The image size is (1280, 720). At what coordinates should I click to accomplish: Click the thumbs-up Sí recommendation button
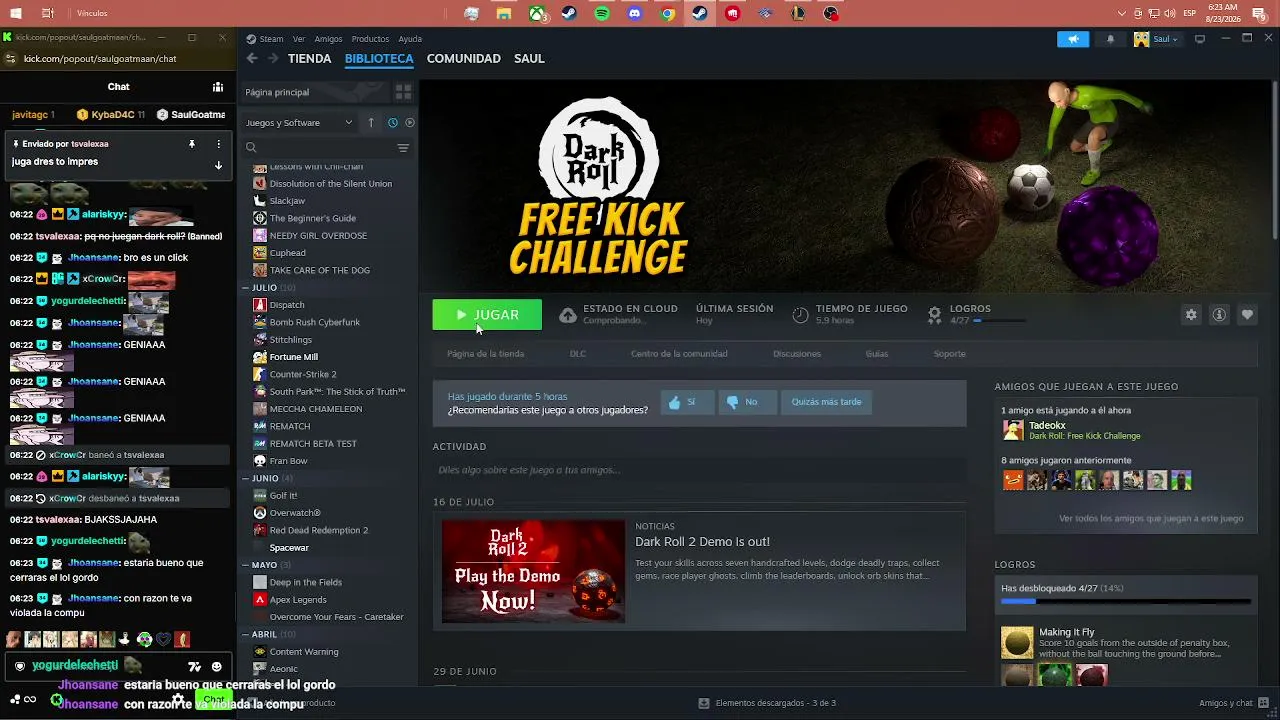[x=687, y=402]
